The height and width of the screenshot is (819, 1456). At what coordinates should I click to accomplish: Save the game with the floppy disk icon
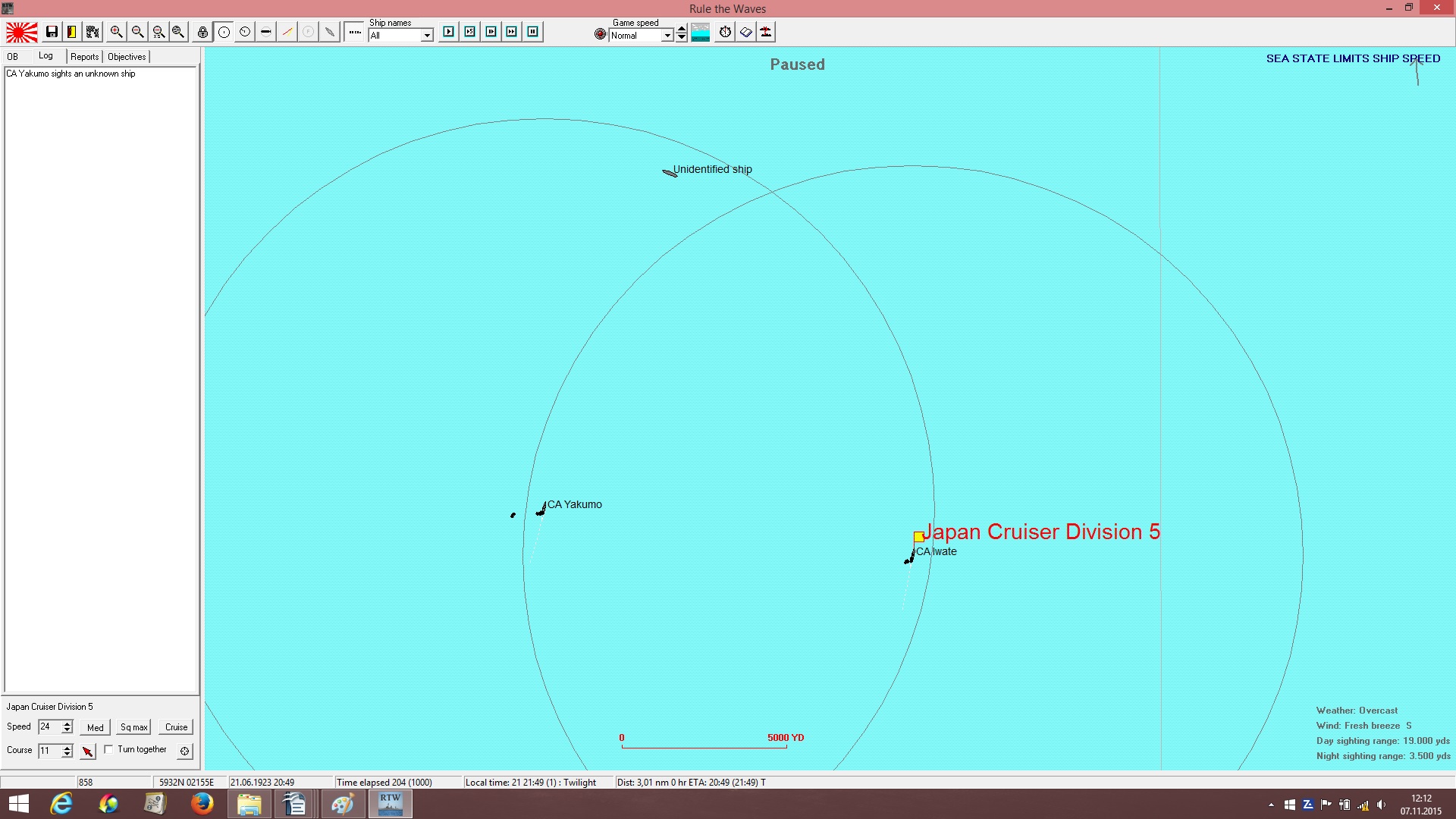[x=52, y=32]
